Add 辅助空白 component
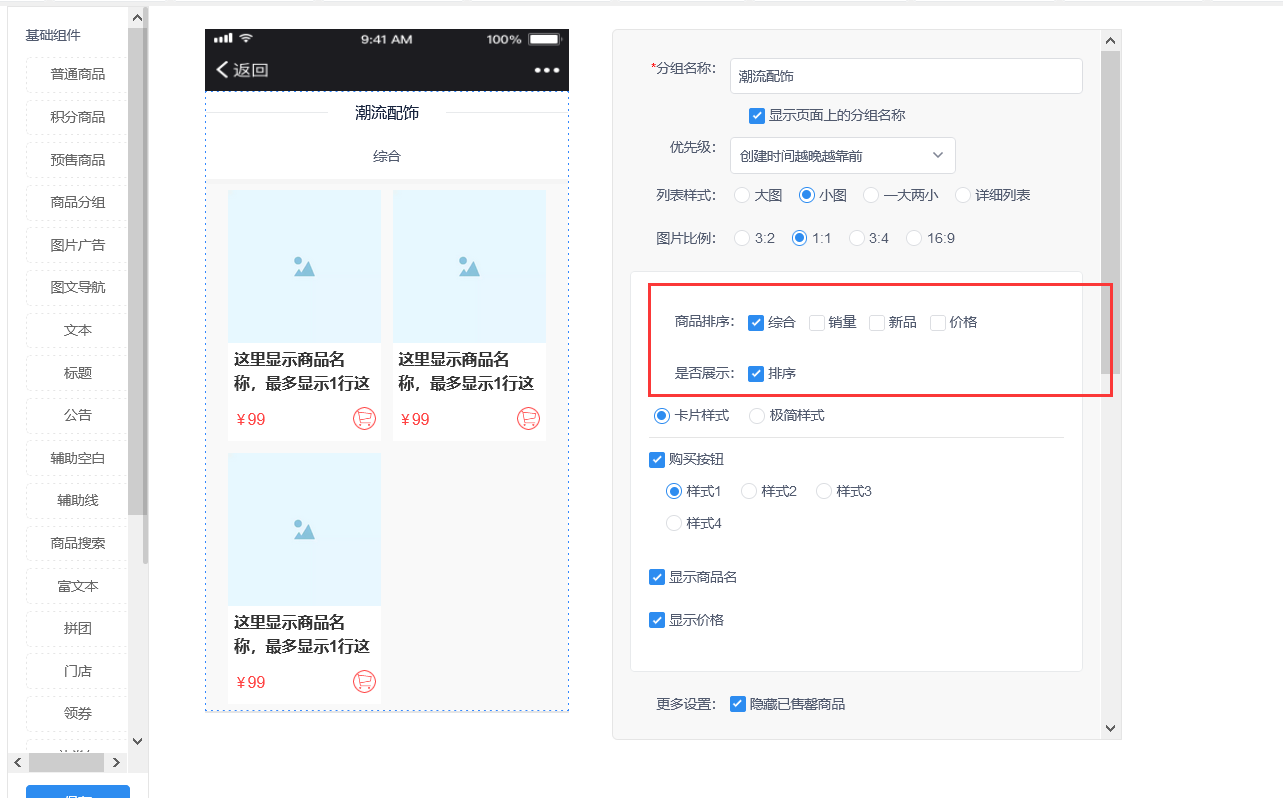The height and width of the screenshot is (798, 1283). [77, 458]
